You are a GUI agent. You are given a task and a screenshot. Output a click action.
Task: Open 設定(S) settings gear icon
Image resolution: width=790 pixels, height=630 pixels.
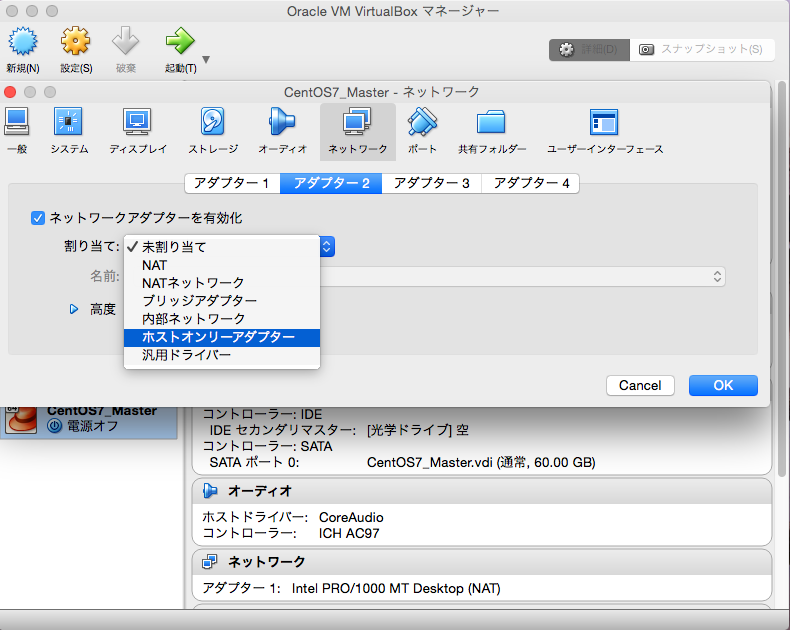[x=76, y=41]
